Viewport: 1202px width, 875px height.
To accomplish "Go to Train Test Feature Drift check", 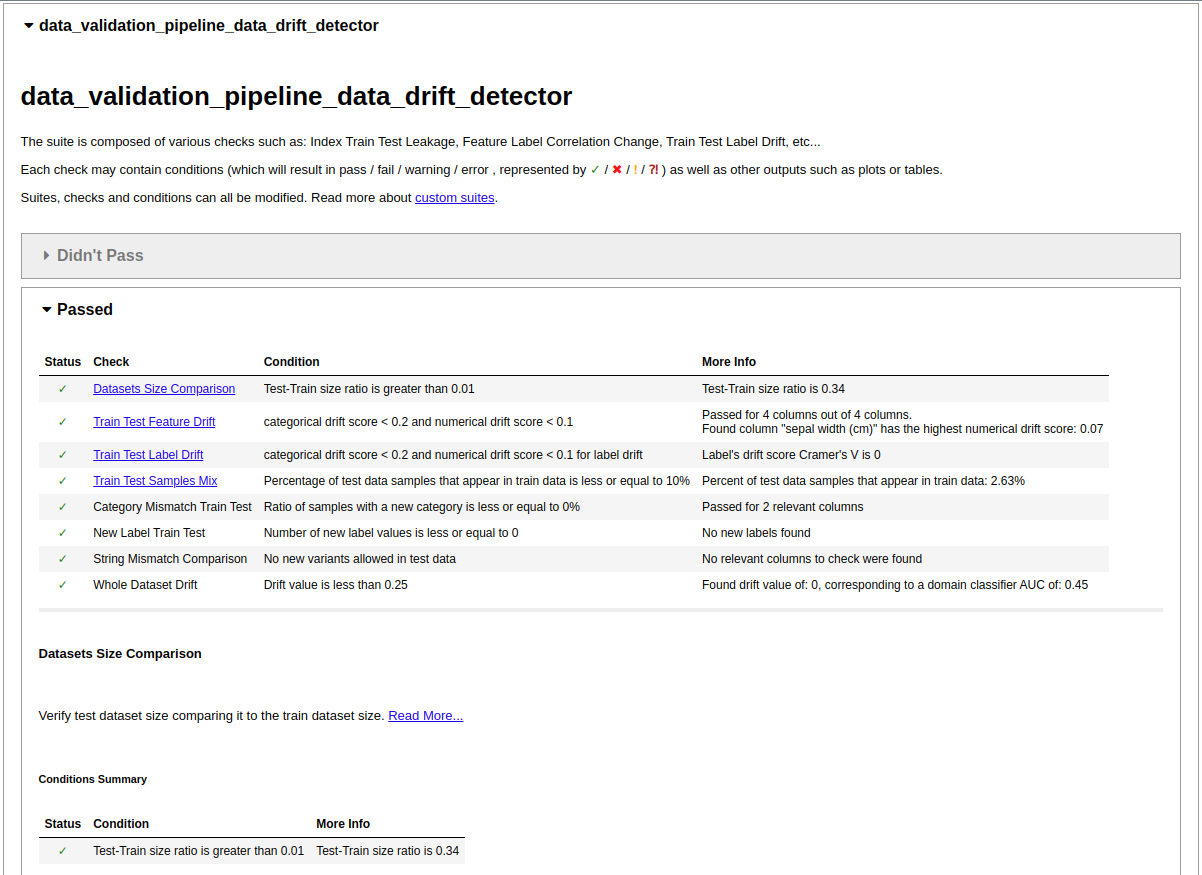I will pos(154,422).
